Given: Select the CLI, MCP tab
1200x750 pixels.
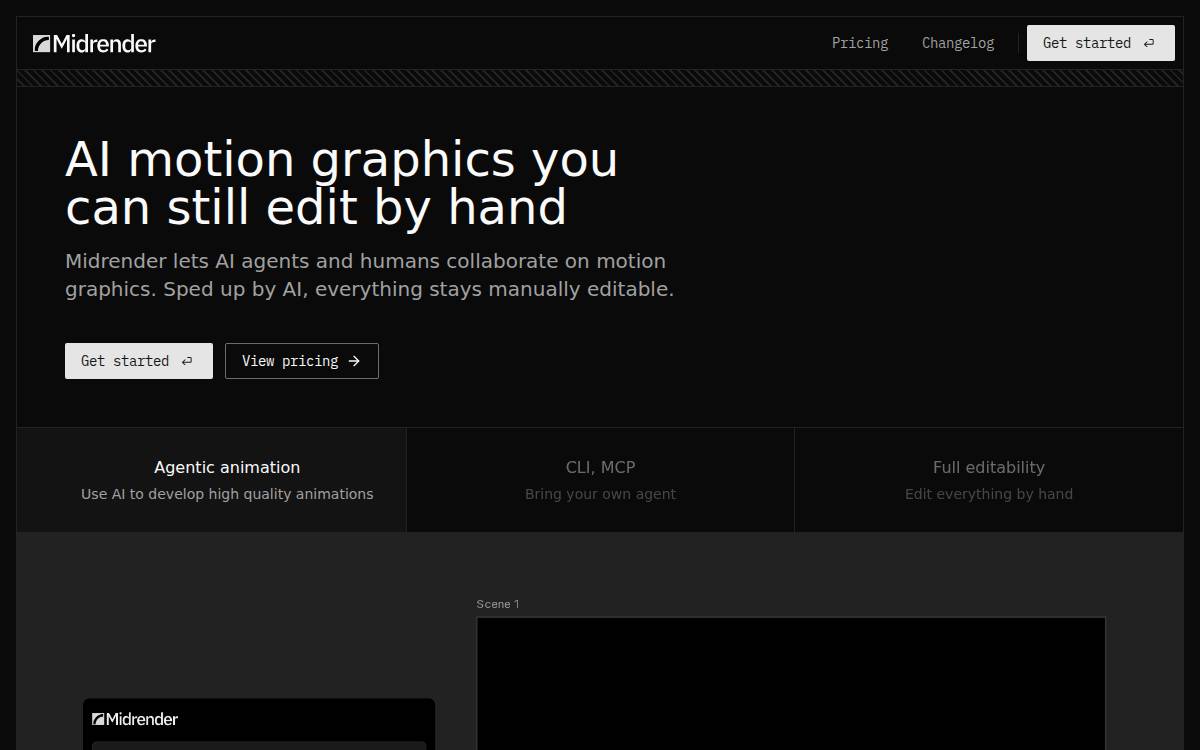Looking at the screenshot, I should coord(600,480).
